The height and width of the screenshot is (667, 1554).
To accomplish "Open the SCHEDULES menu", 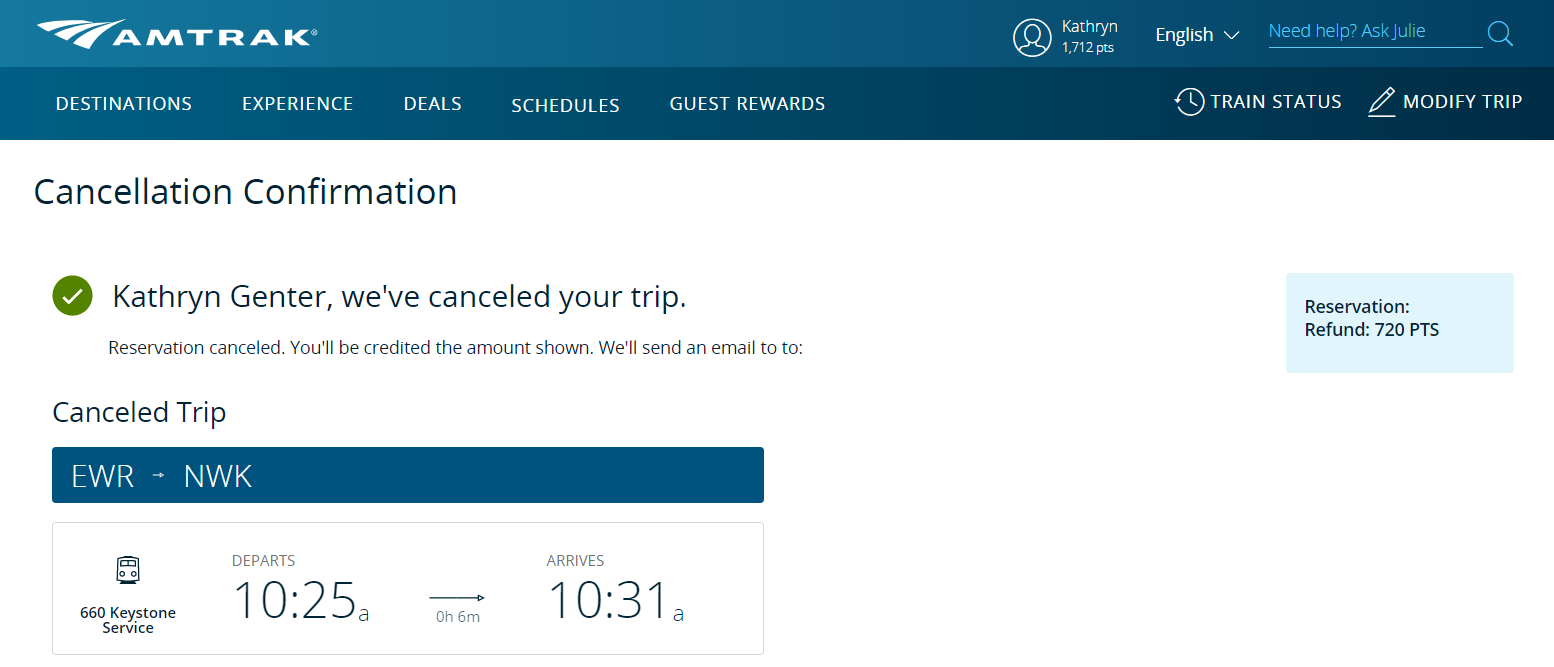I will pyautogui.click(x=565, y=103).
